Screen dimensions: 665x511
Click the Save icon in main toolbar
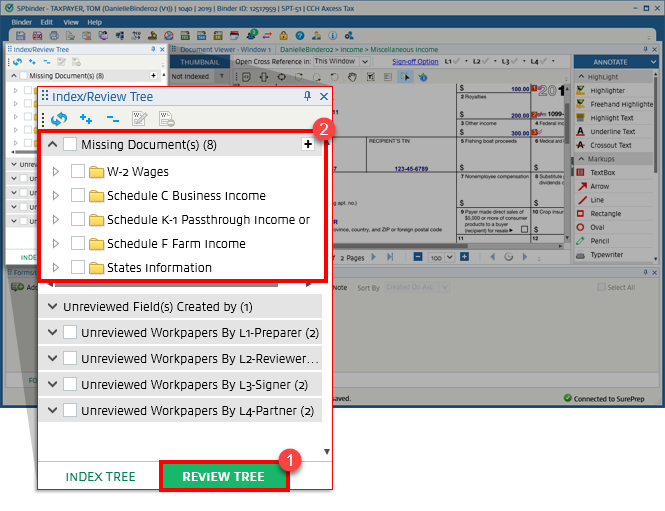click(x=20, y=36)
